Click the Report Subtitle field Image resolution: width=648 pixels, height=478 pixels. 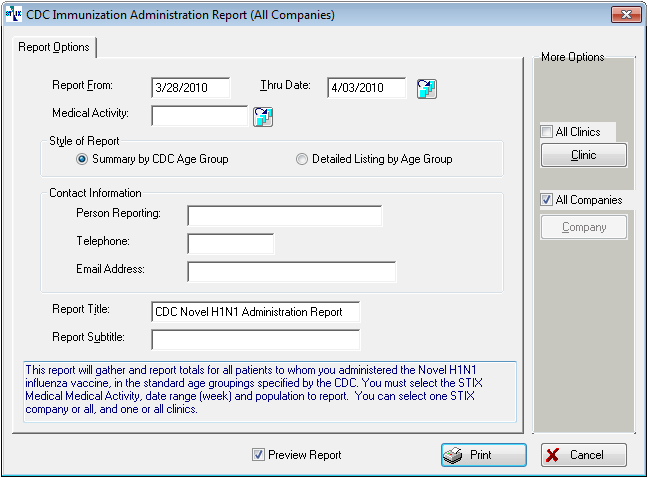[255, 340]
